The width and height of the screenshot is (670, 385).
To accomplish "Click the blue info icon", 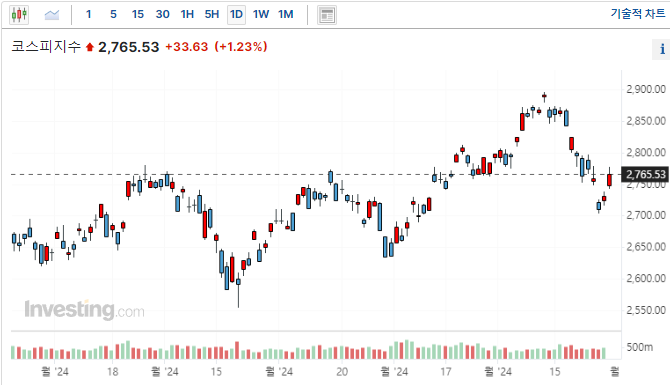I will (x=662, y=49).
